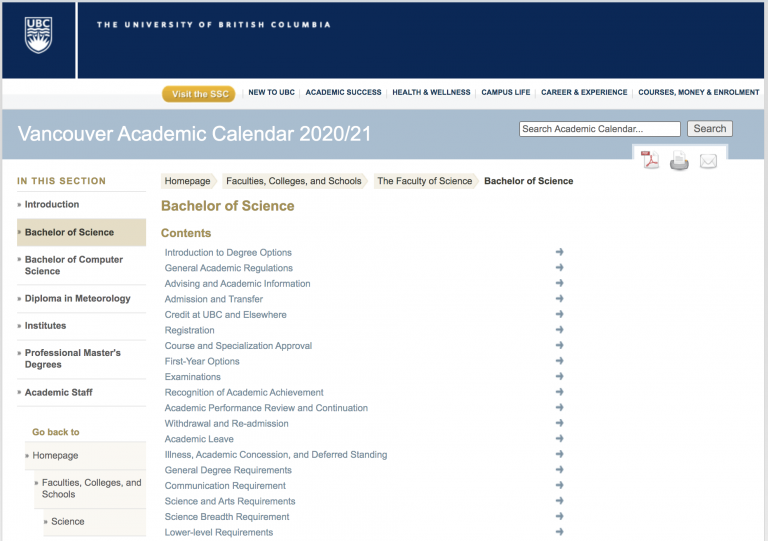Click arrow icon beside Examinations row
This screenshot has width=768, height=541.
pos(560,377)
